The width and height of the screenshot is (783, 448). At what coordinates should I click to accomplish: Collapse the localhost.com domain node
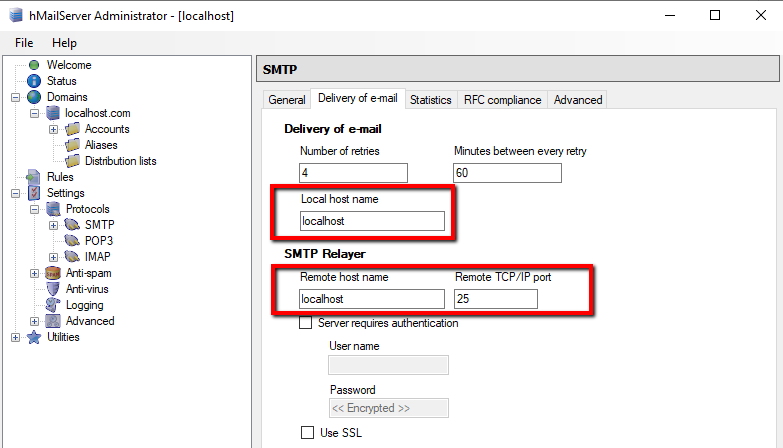pos(34,113)
